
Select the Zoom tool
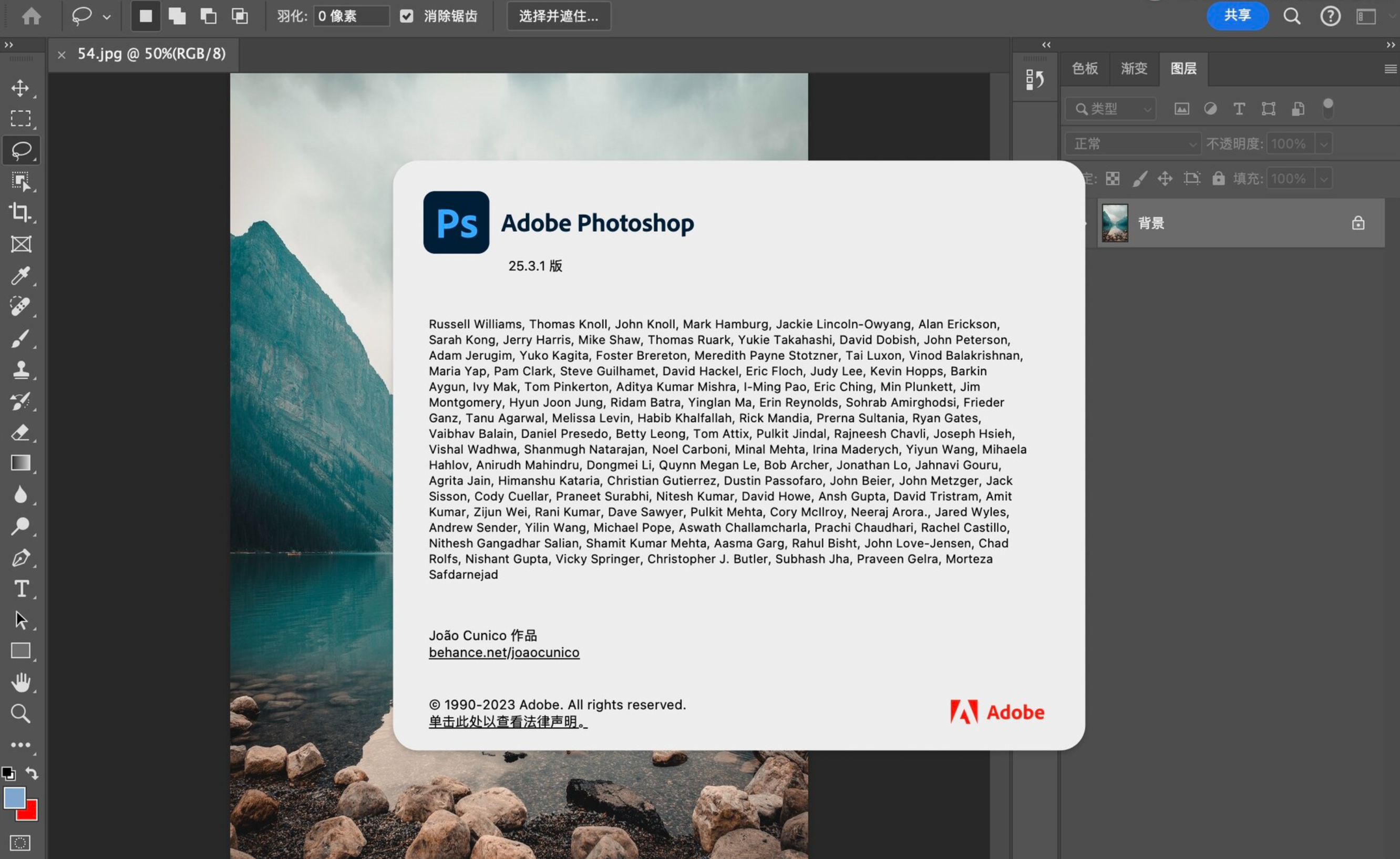(20, 713)
